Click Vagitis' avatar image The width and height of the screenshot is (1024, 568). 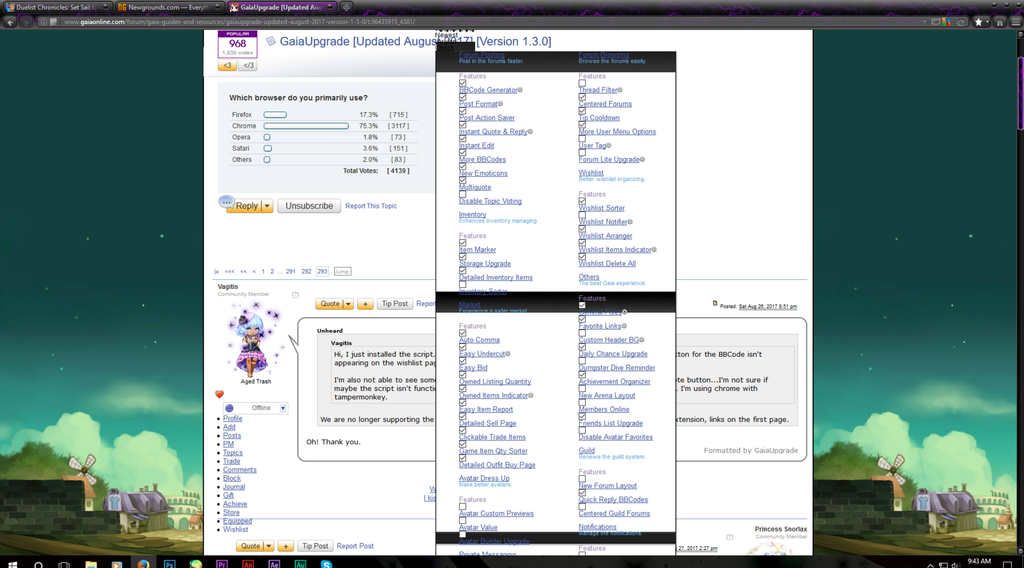coord(252,341)
